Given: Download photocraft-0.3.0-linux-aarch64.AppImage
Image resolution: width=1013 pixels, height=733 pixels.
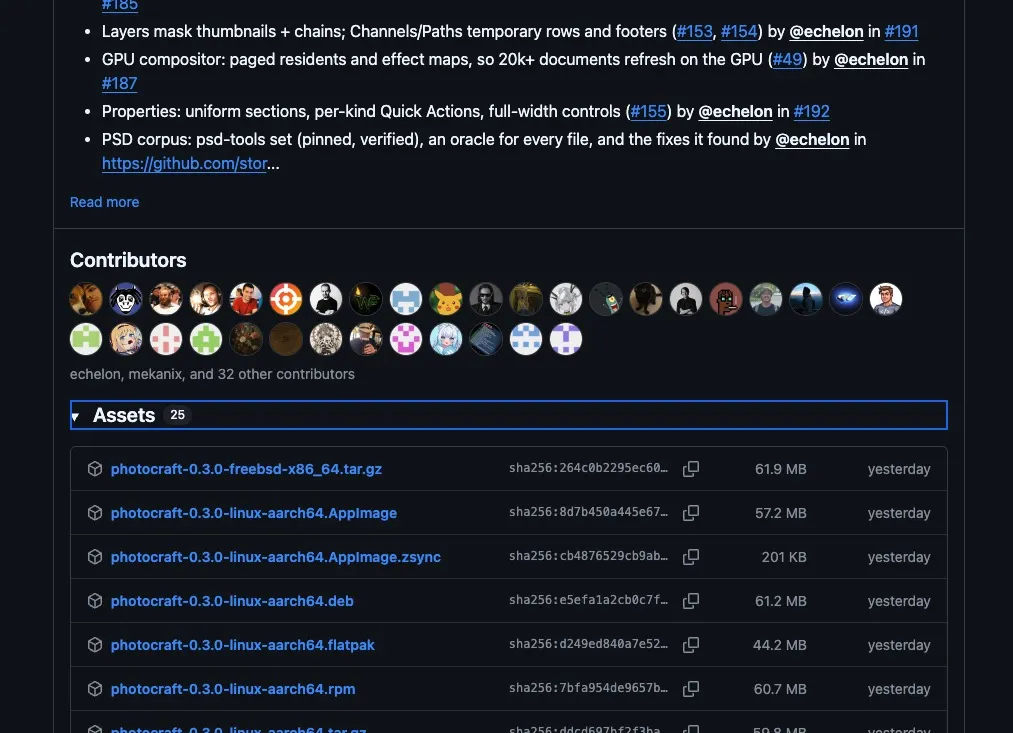Looking at the screenshot, I should tap(254, 513).
